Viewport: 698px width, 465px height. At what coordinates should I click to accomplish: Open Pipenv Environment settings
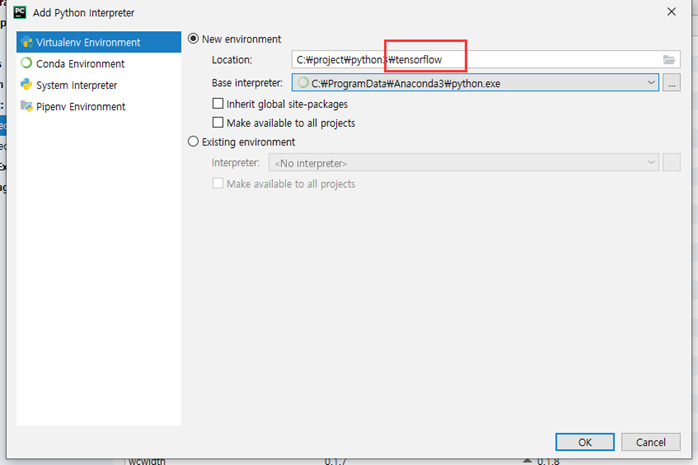[98, 106]
